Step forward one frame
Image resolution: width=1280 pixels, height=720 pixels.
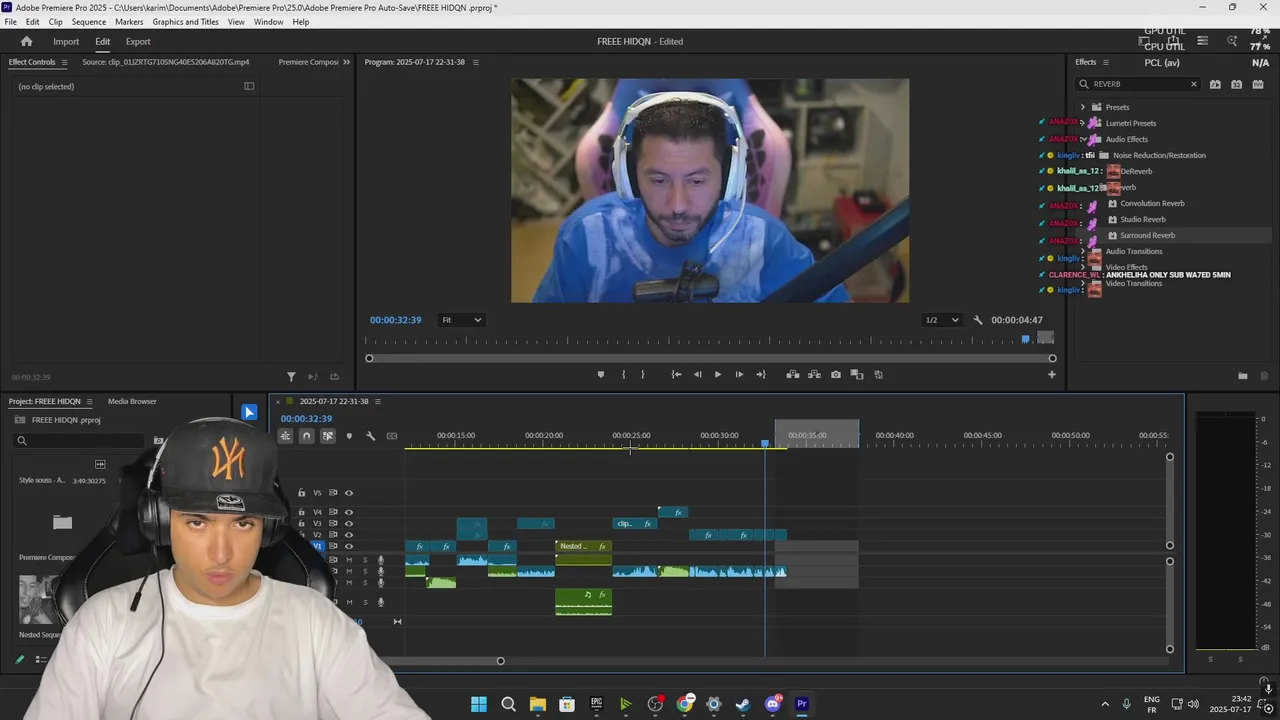click(739, 374)
